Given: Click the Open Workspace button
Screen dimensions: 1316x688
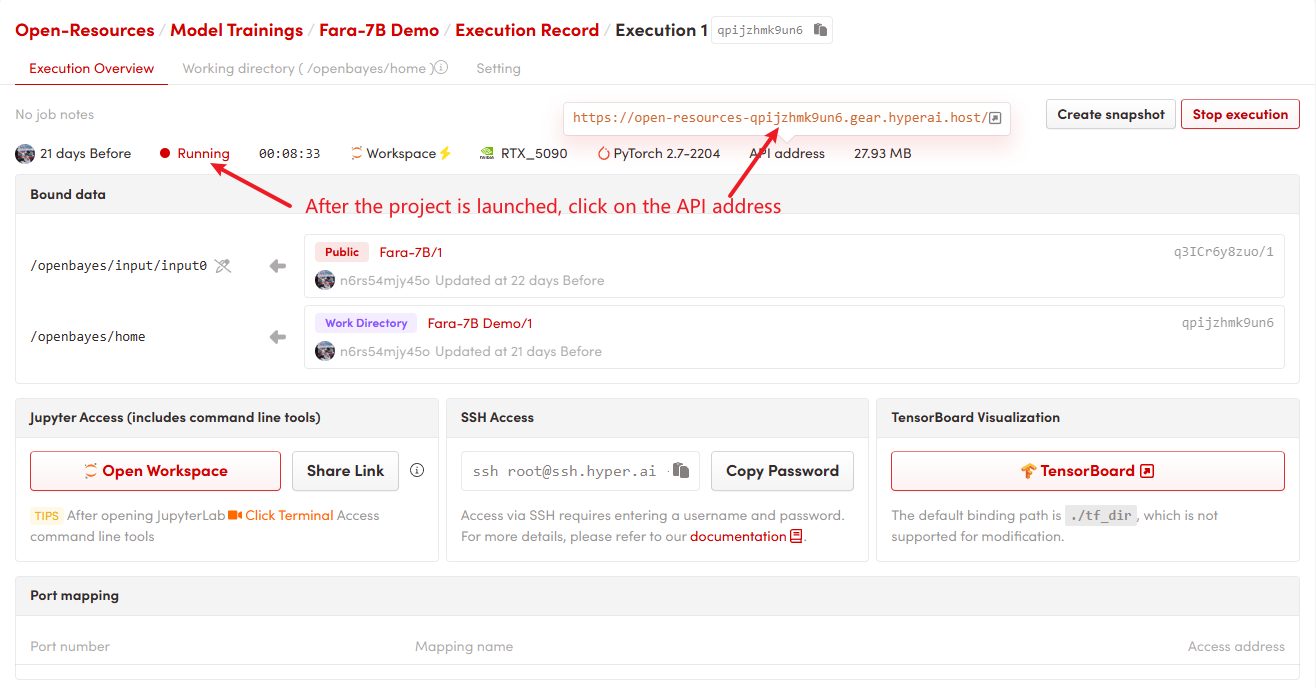Looking at the screenshot, I should point(155,471).
